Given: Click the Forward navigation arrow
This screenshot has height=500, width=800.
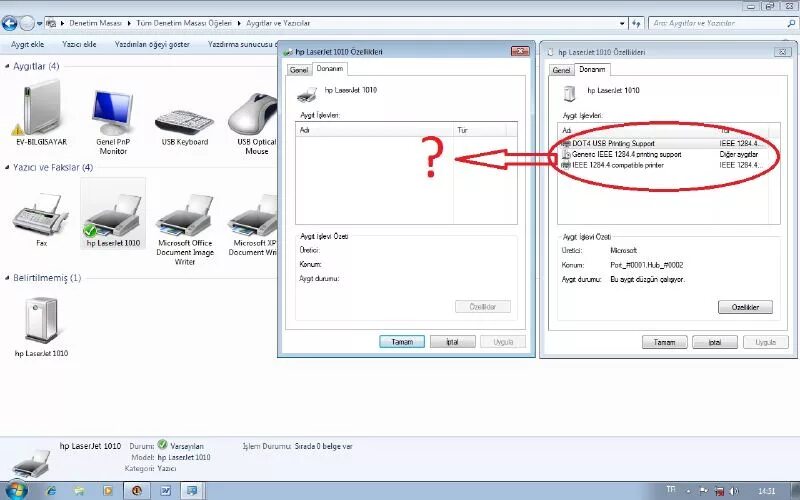Looking at the screenshot, I should coord(27,23).
